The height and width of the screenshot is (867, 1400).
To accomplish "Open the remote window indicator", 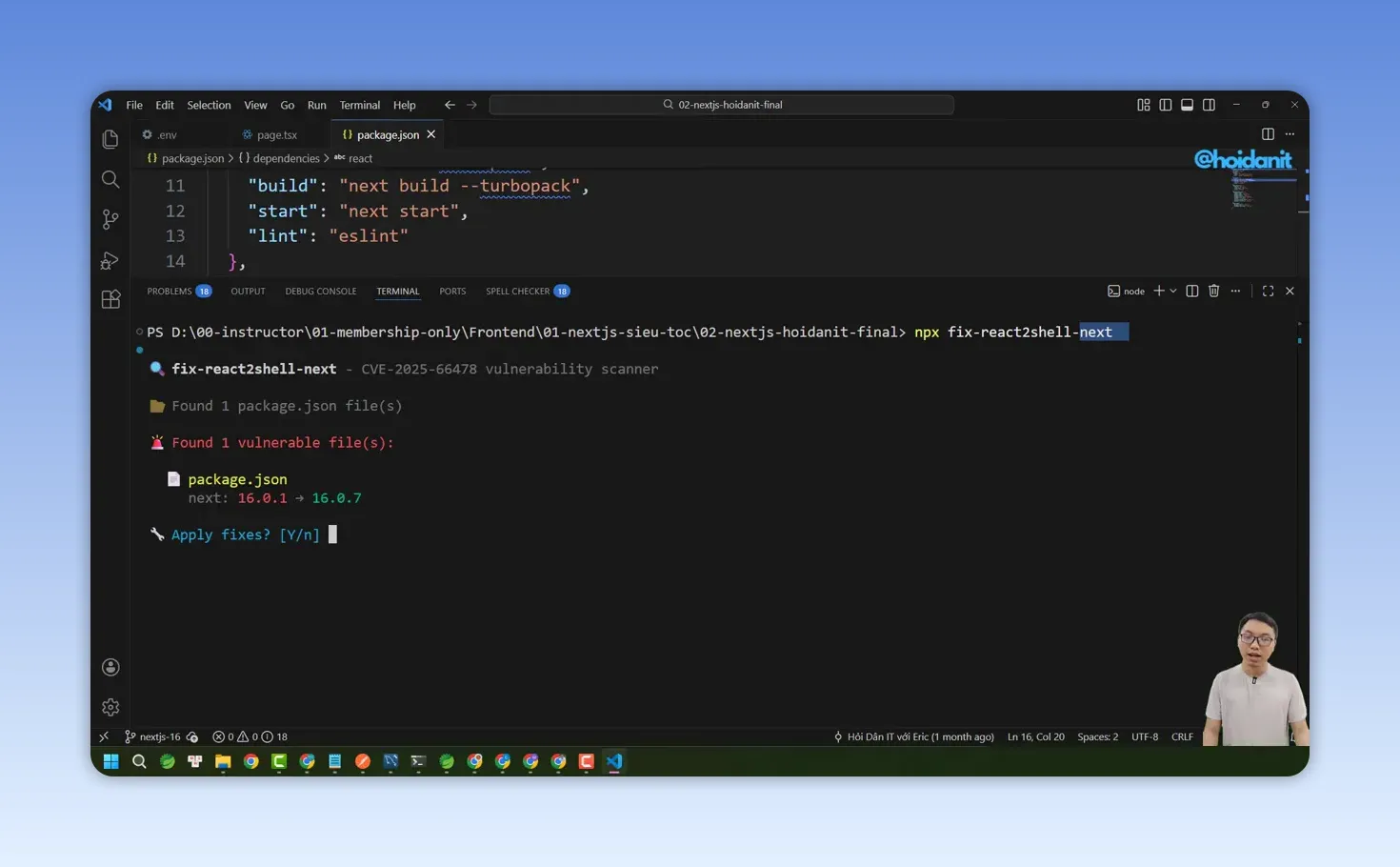I will click(x=105, y=736).
